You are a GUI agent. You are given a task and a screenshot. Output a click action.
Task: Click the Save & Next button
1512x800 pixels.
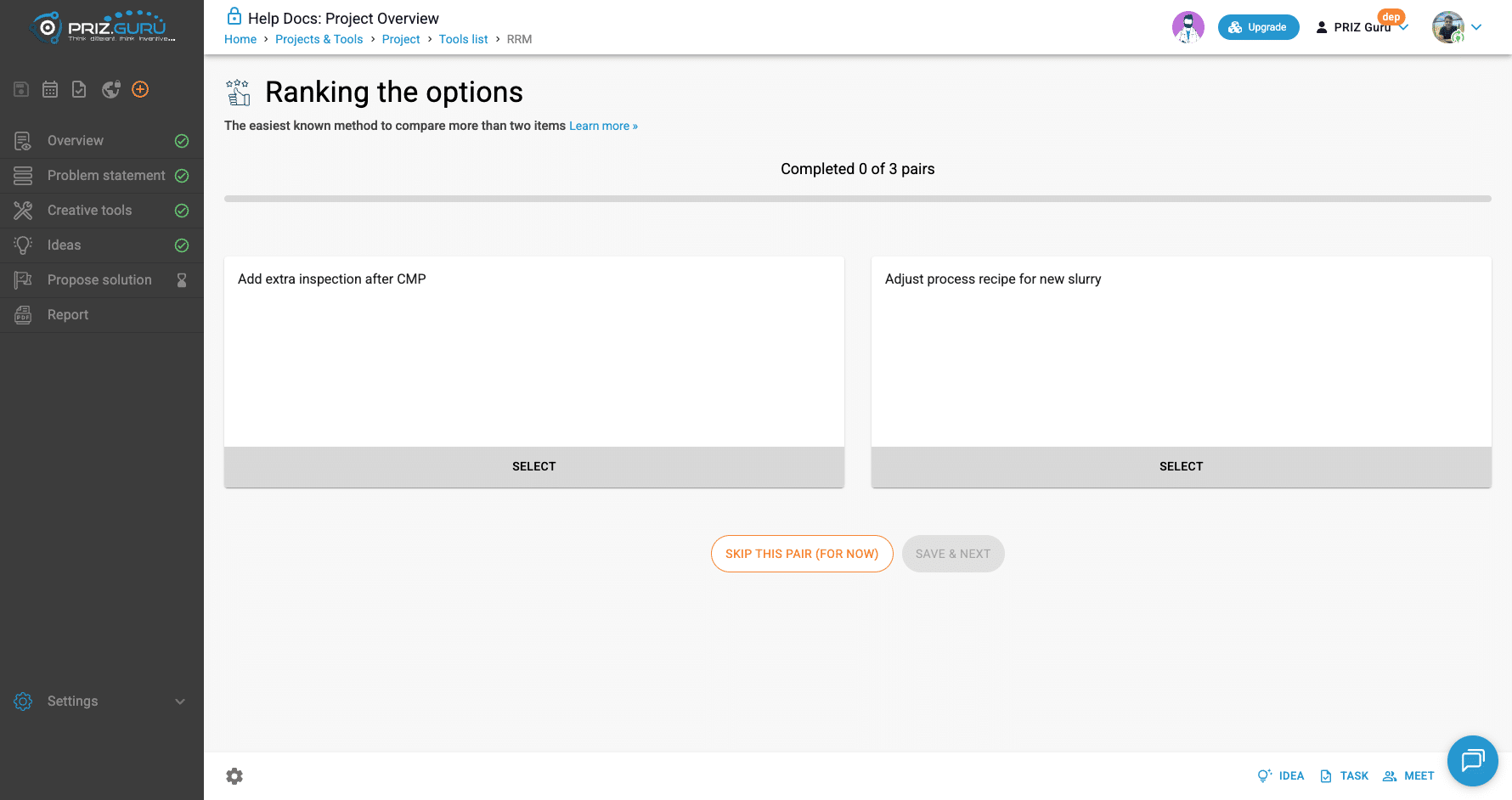tap(953, 554)
